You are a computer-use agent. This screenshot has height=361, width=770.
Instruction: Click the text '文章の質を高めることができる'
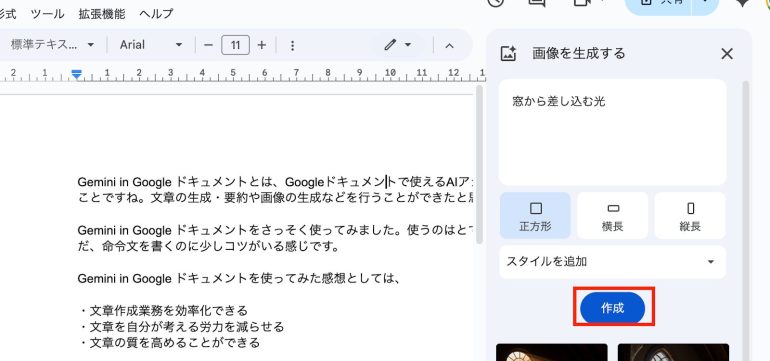(174, 342)
